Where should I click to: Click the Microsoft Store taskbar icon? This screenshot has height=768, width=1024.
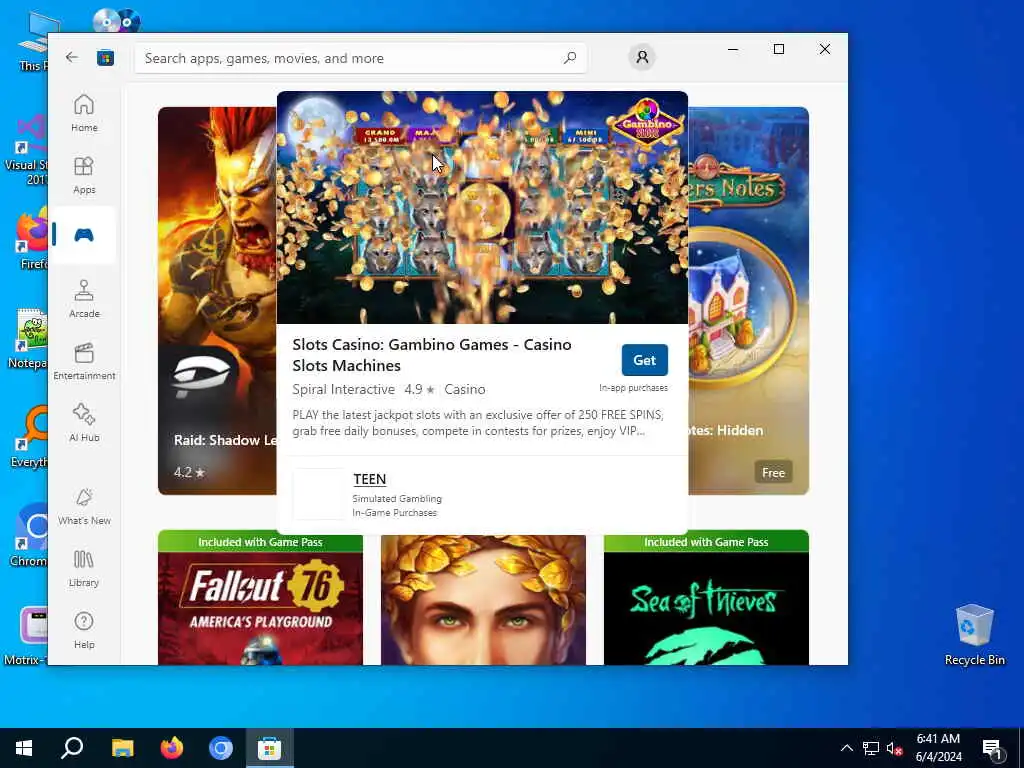269,748
